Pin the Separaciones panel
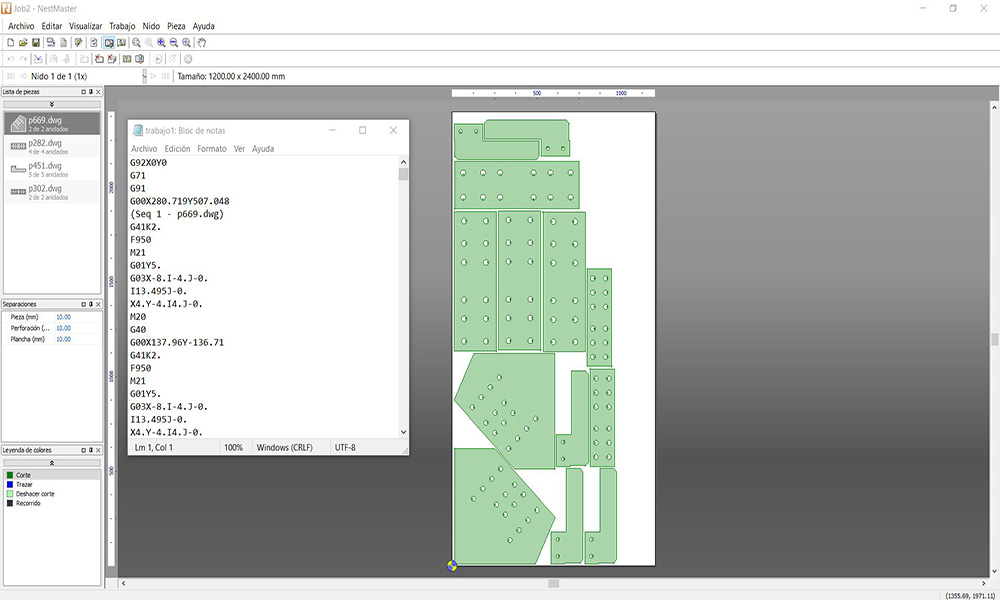 pyautogui.click(x=90, y=304)
